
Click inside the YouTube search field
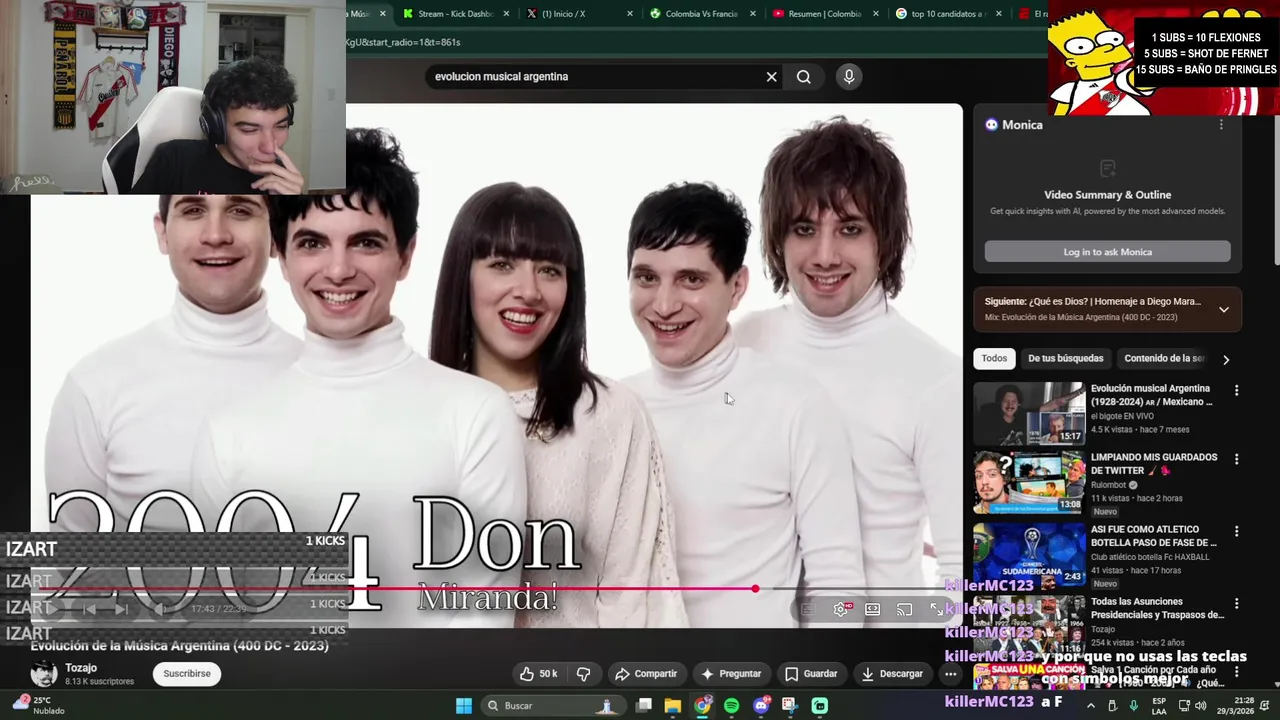(x=595, y=77)
